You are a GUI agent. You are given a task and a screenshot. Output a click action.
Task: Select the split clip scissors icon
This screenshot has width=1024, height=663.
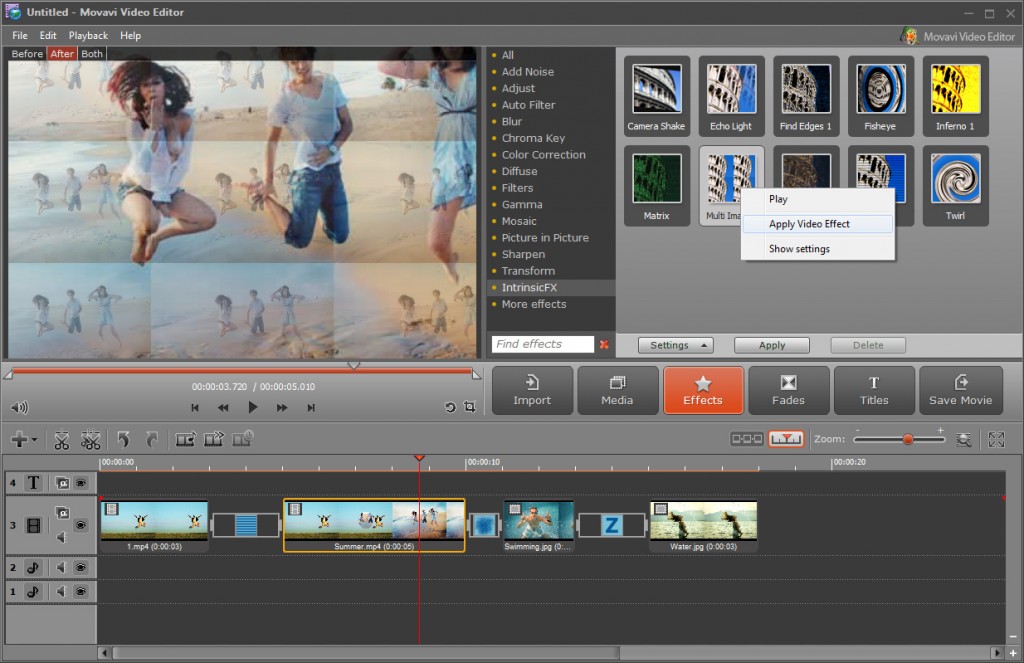(60, 440)
